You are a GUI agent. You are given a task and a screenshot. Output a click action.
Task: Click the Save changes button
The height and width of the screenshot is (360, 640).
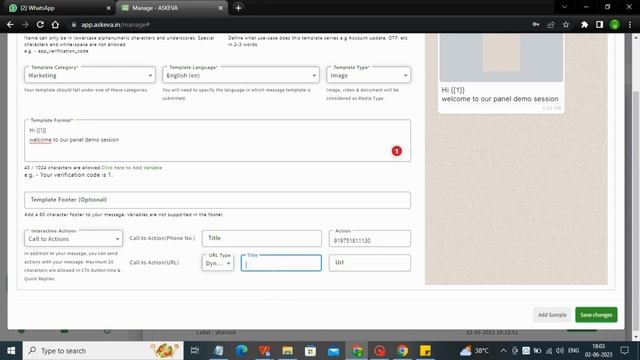pos(596,315)
